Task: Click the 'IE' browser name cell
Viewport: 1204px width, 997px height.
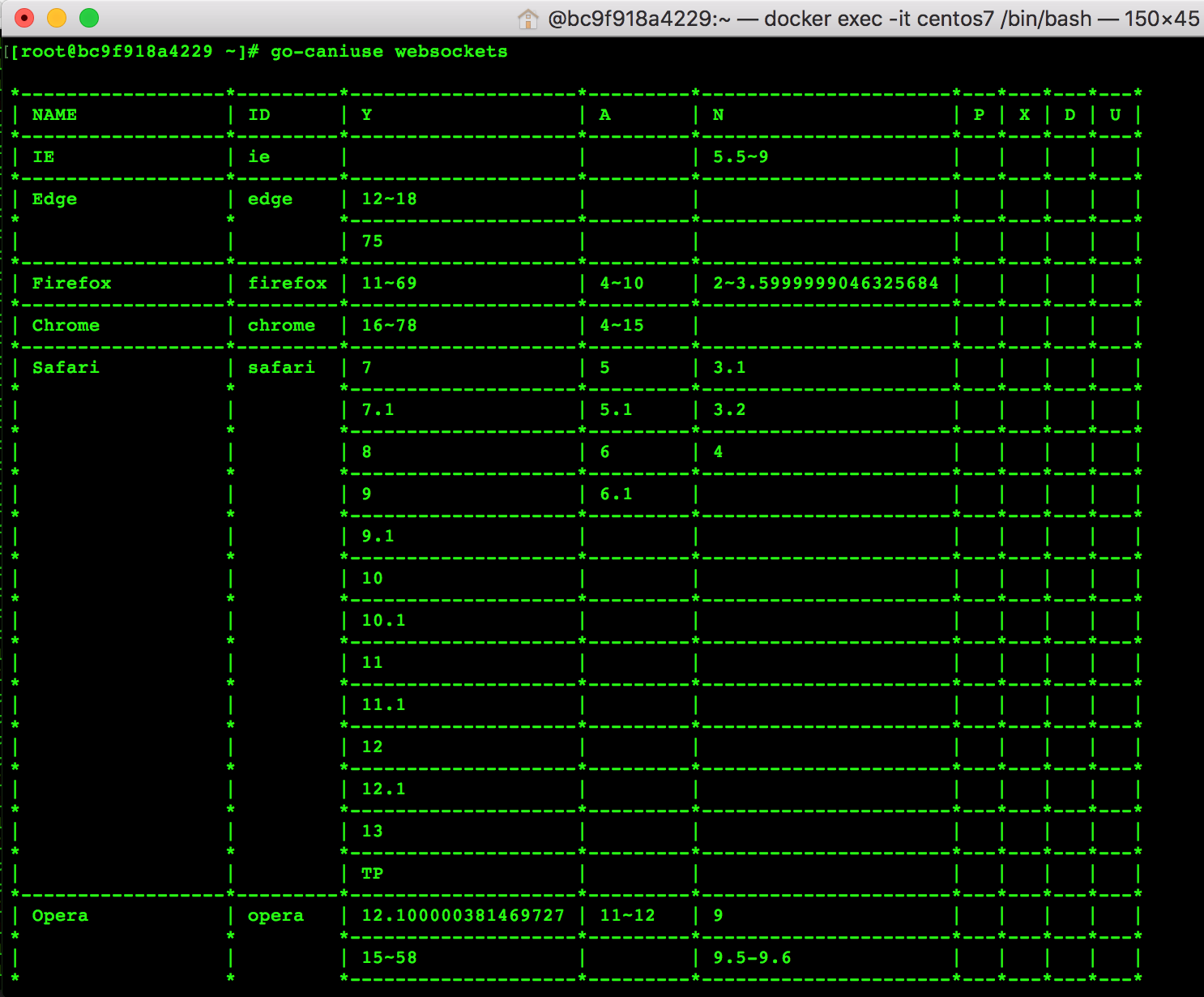Action: [43, 156]
